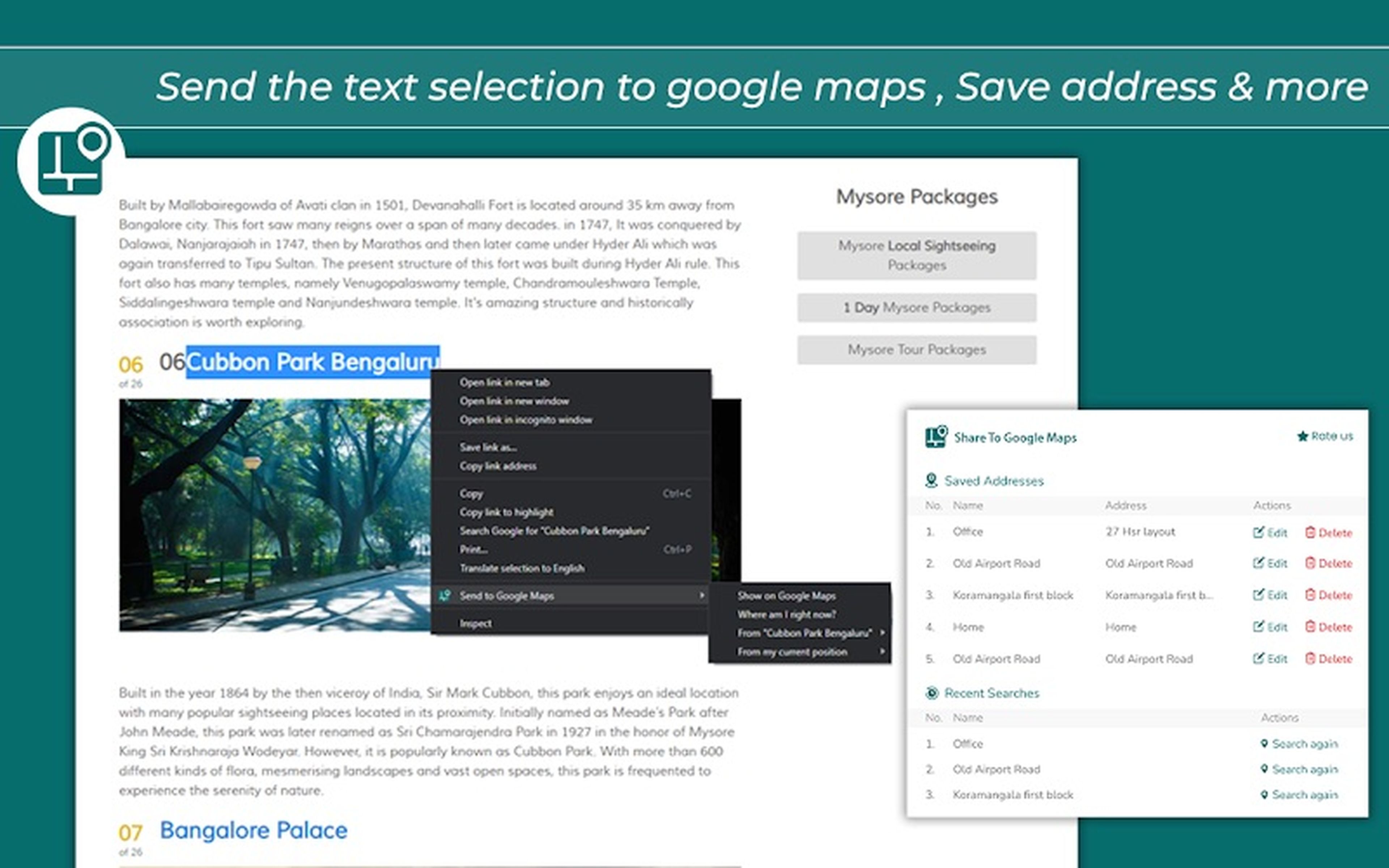Click the icon beside Send to Google Maps
The width and height of the screenshot is (1389, 868).
(x=445, y=595)
